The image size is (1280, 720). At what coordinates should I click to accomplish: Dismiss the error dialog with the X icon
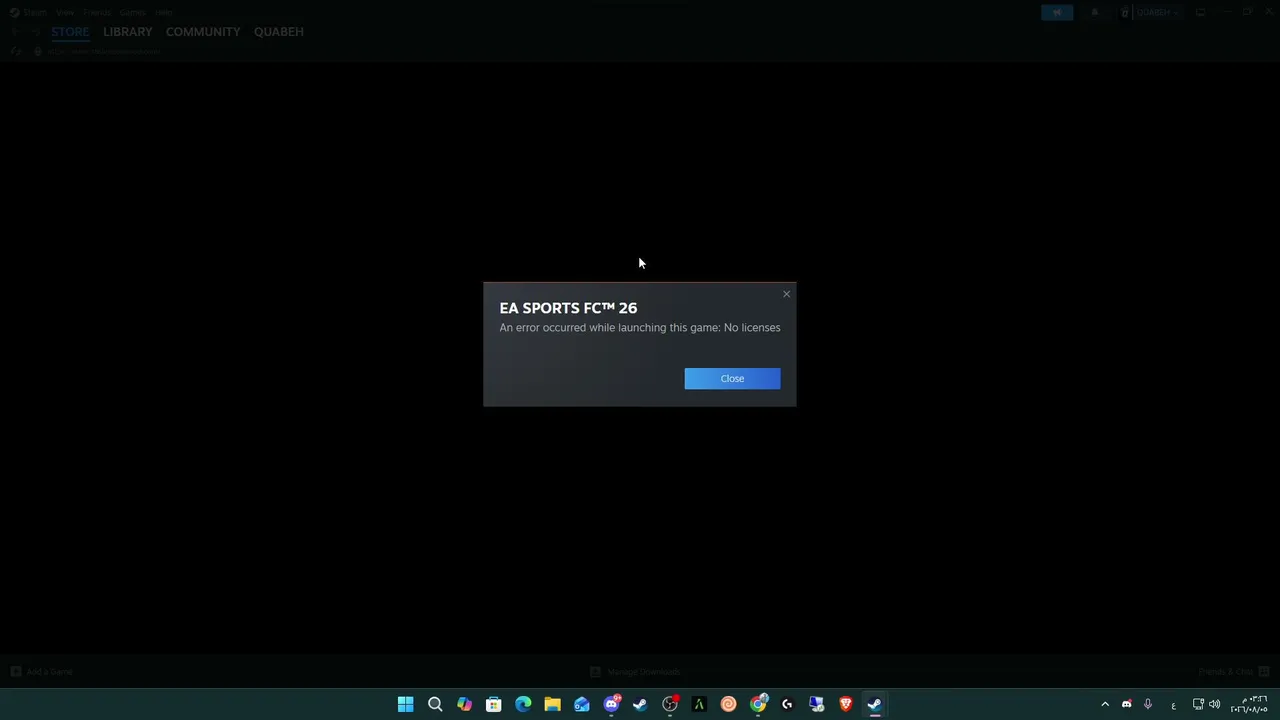(x=786, y=294)
